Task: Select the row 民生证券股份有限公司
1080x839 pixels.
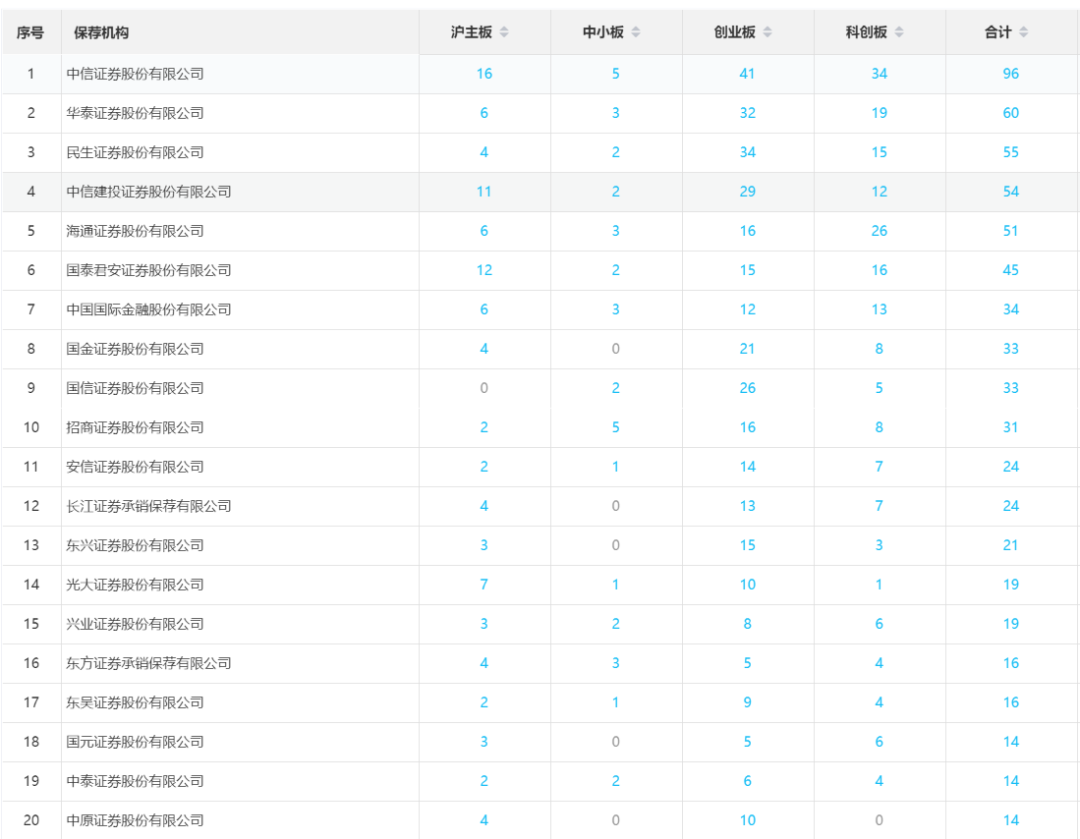Action: (x=540, y=152)
